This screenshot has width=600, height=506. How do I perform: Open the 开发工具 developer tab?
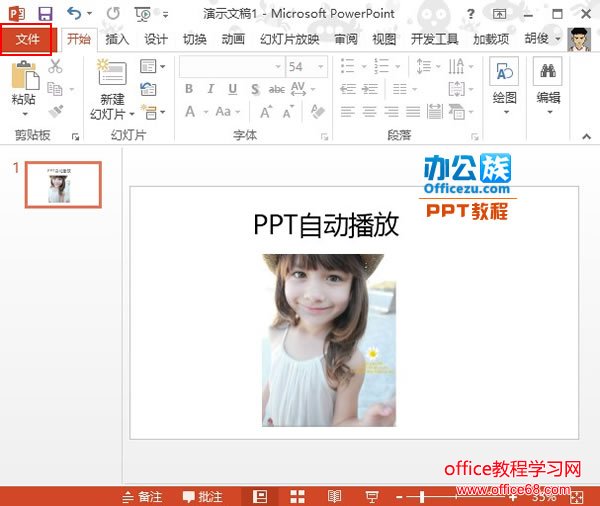tap(434, 39)
